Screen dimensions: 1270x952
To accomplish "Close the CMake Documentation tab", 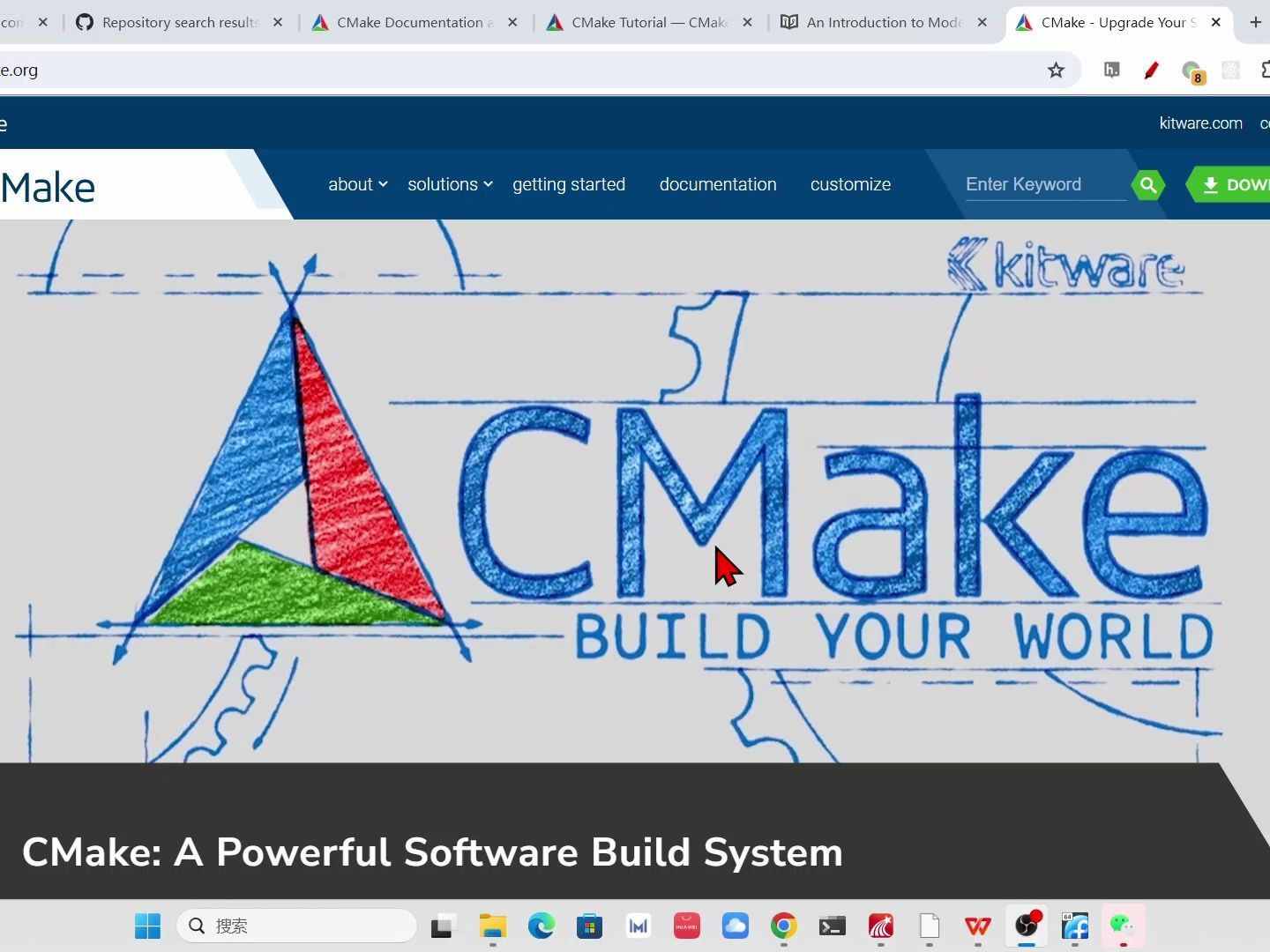I will [x=512, y=22].
